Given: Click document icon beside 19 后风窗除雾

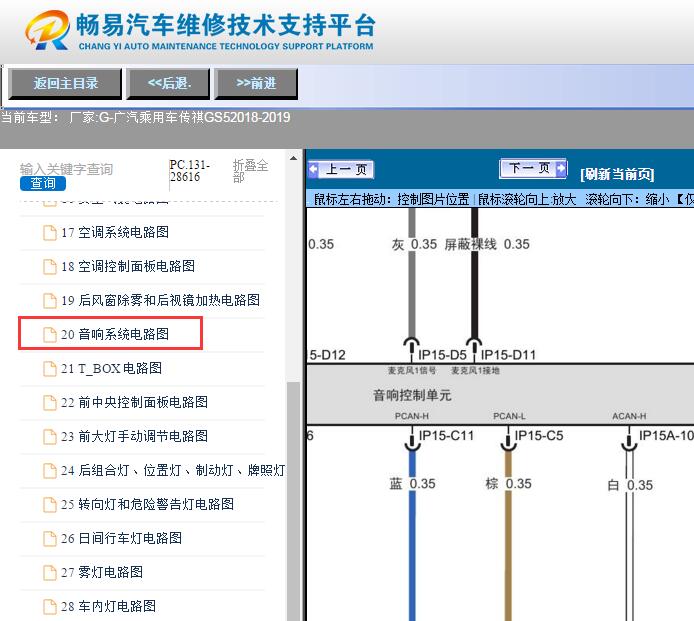Looking at the screenshot, I should (50, 301).
